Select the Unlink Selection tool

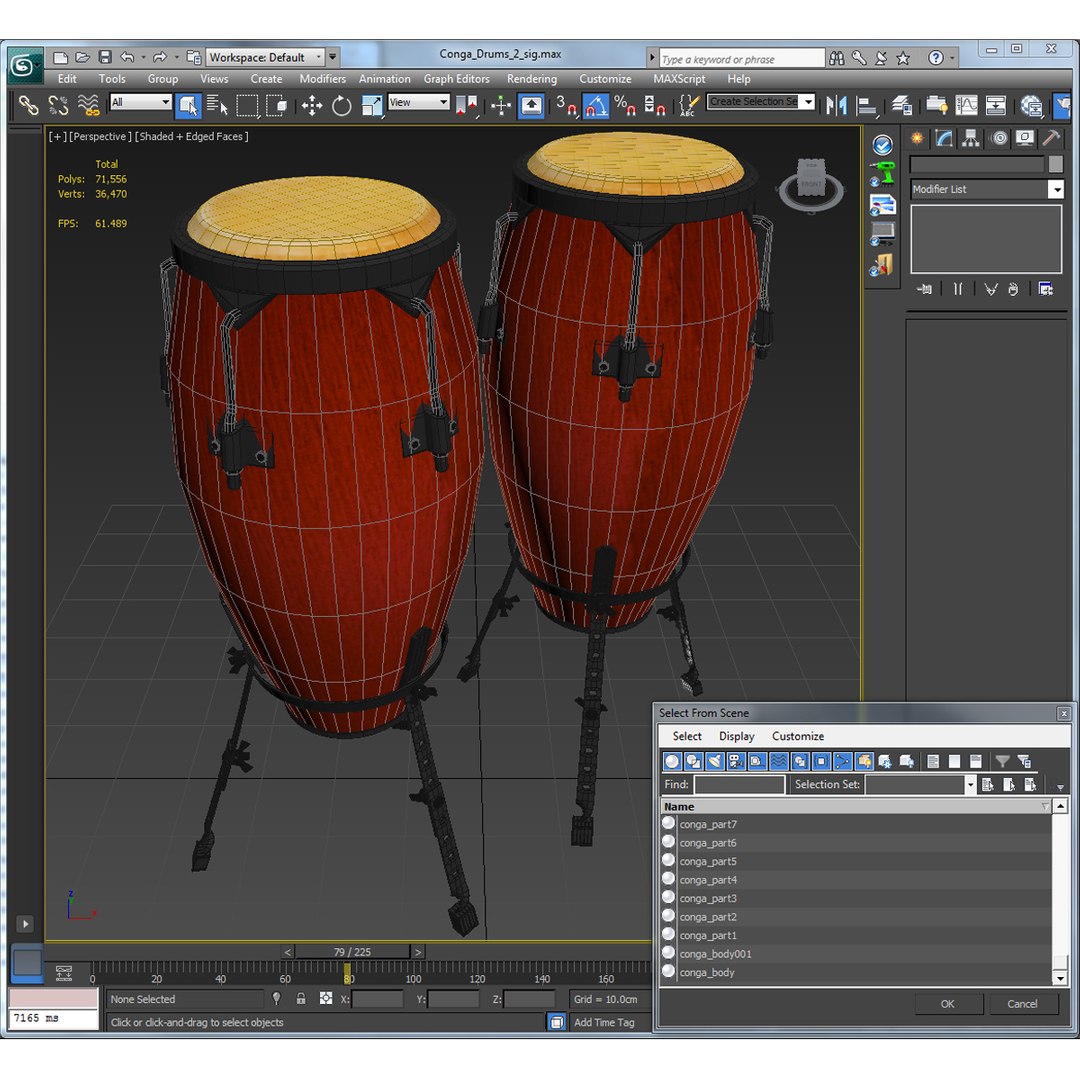pos(58,105)
